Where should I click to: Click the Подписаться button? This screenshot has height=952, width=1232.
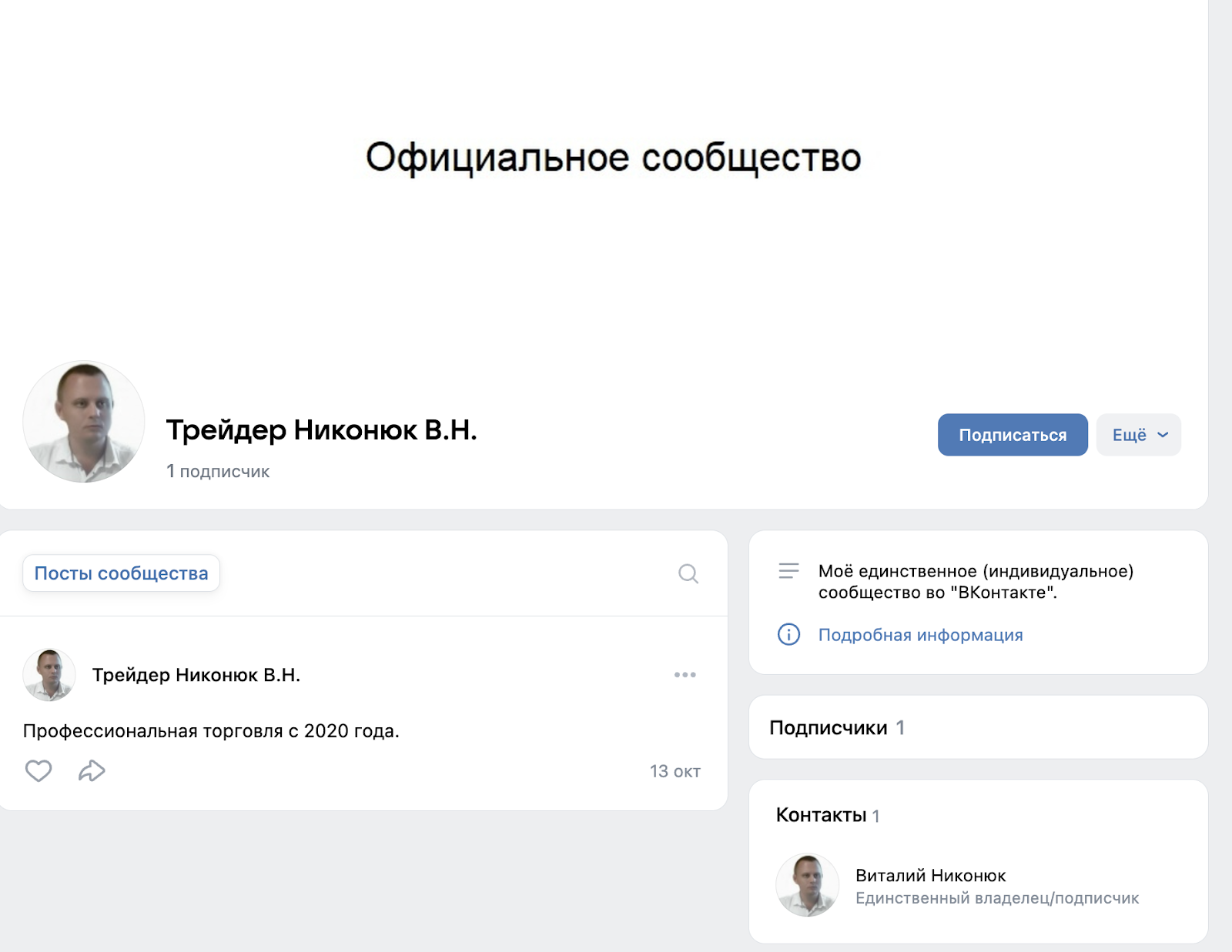(1012, 435)
